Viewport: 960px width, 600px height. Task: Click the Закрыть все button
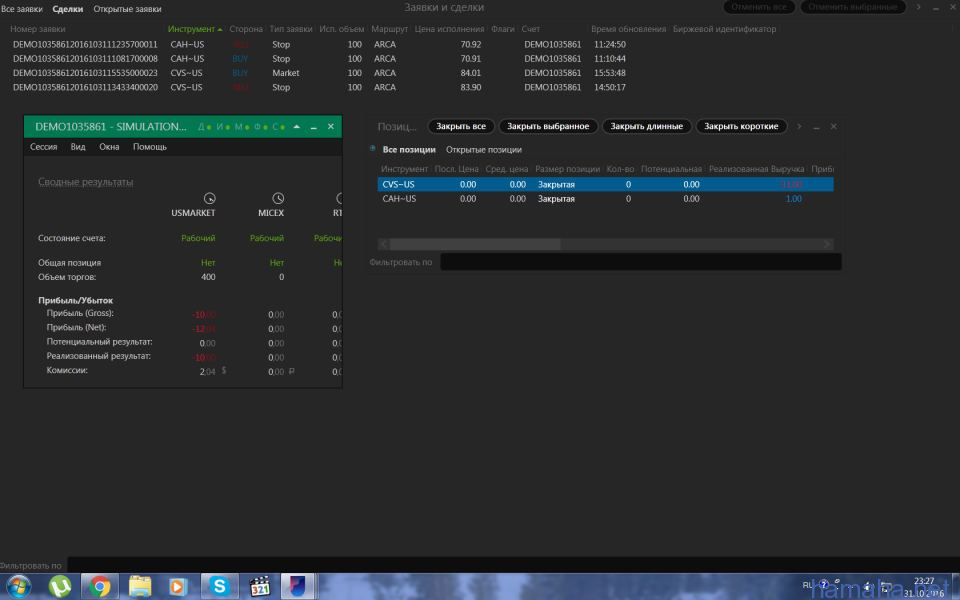[461, 126]
